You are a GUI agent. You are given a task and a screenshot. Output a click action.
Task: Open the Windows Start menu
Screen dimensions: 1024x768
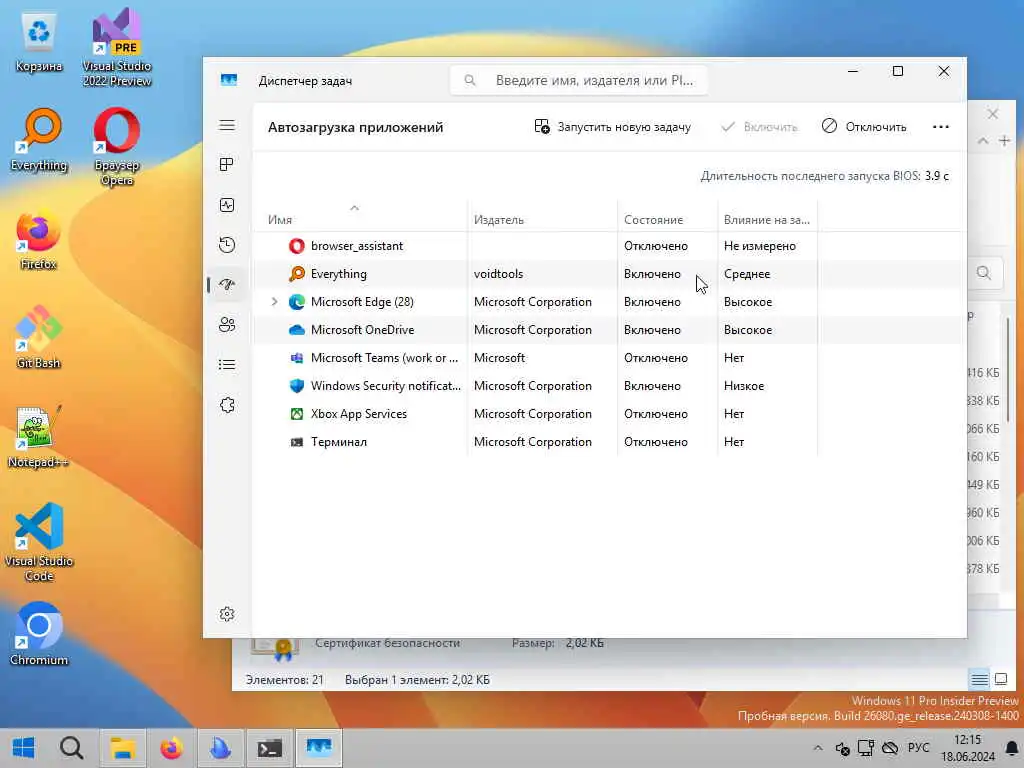click(x=24, y=748)
